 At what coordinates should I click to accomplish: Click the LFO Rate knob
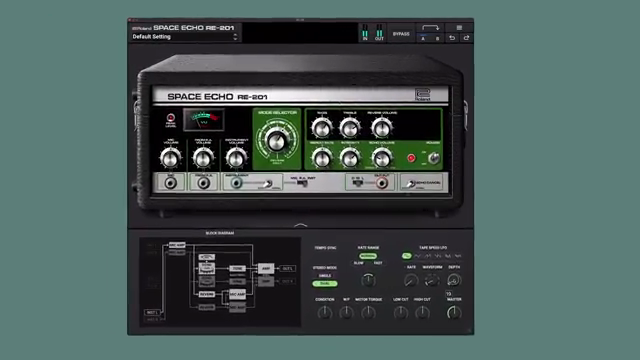click(411, 280)
